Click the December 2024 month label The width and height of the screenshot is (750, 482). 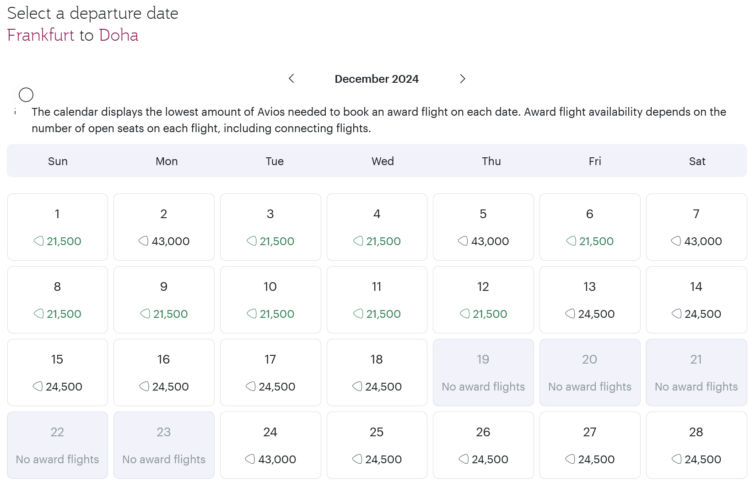(x=376, y=79)
